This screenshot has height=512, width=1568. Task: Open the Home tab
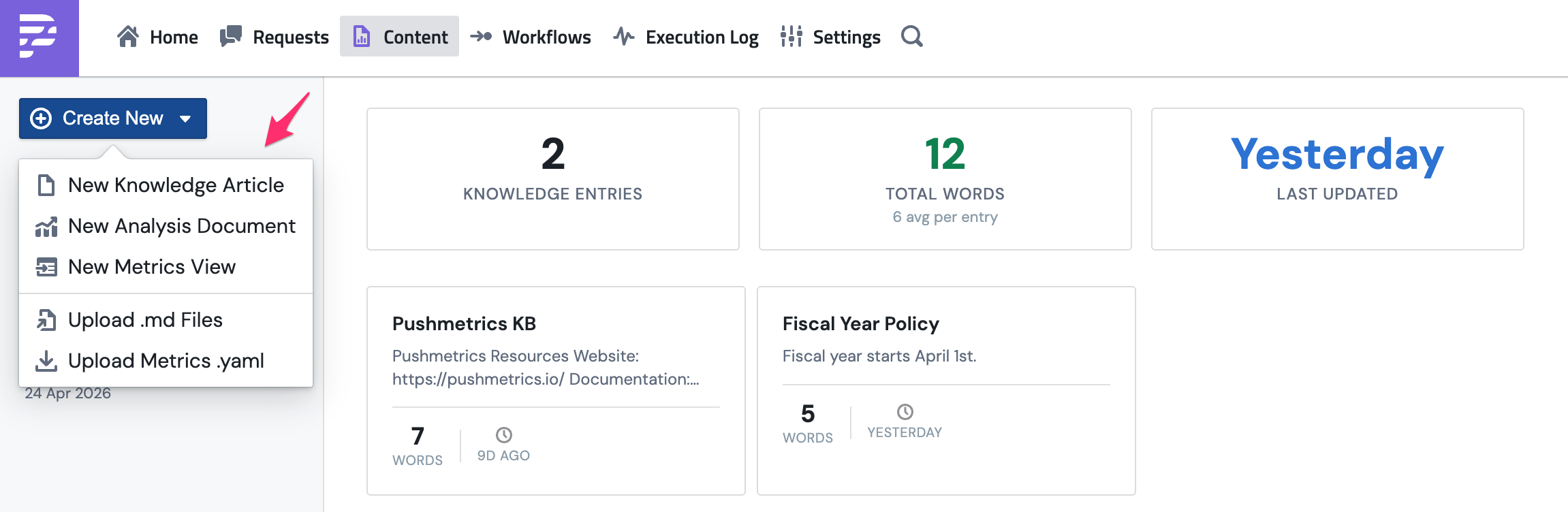coord(157,37)
